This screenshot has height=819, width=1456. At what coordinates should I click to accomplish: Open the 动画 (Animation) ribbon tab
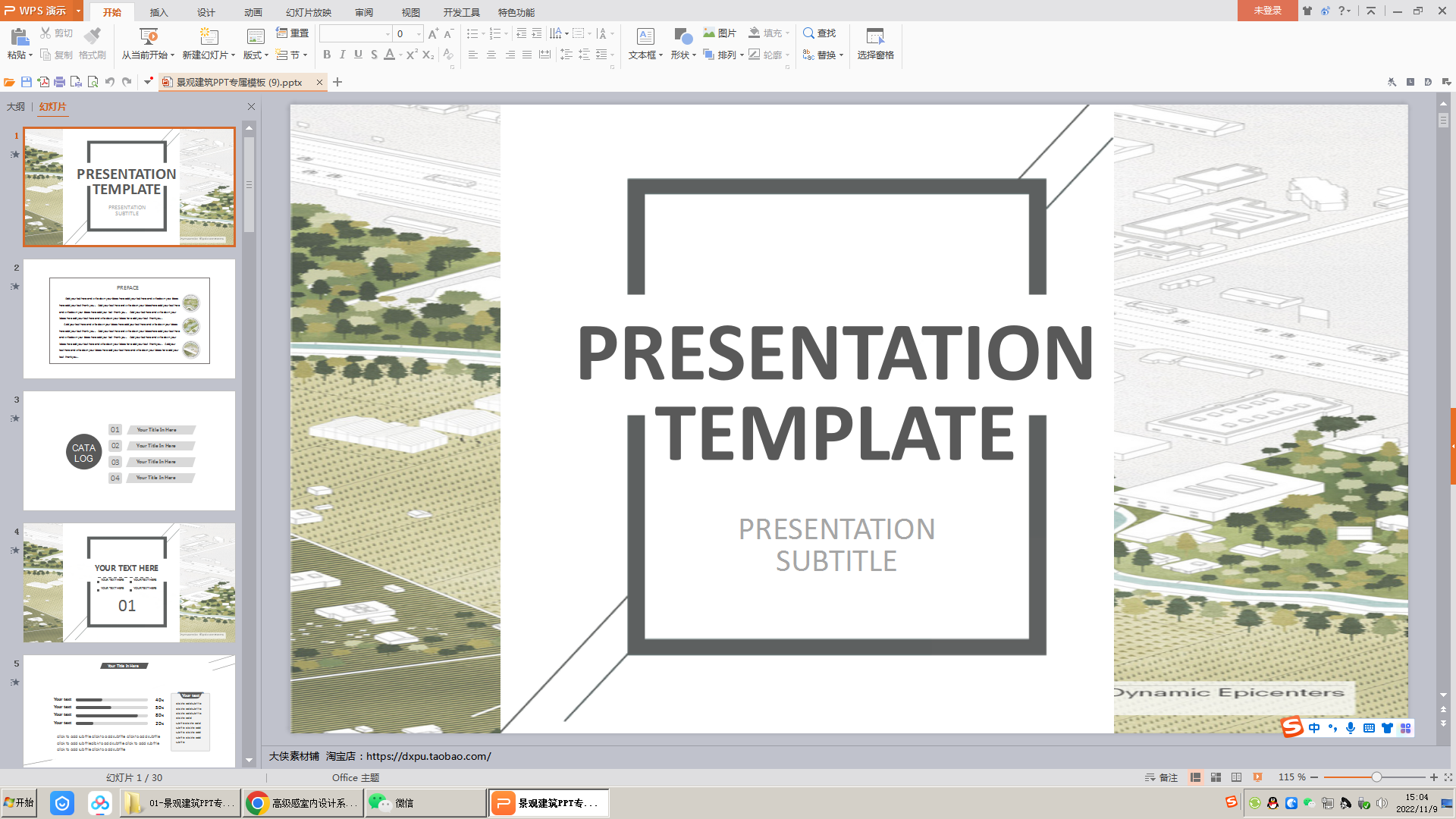pyautogui.click(x=253, y=12)
